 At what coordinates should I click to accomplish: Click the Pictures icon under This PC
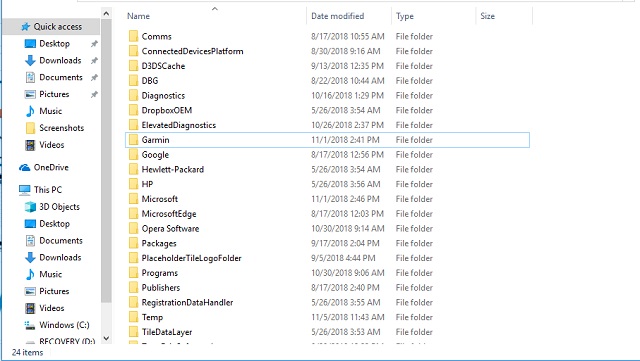(x=30, y=291)
